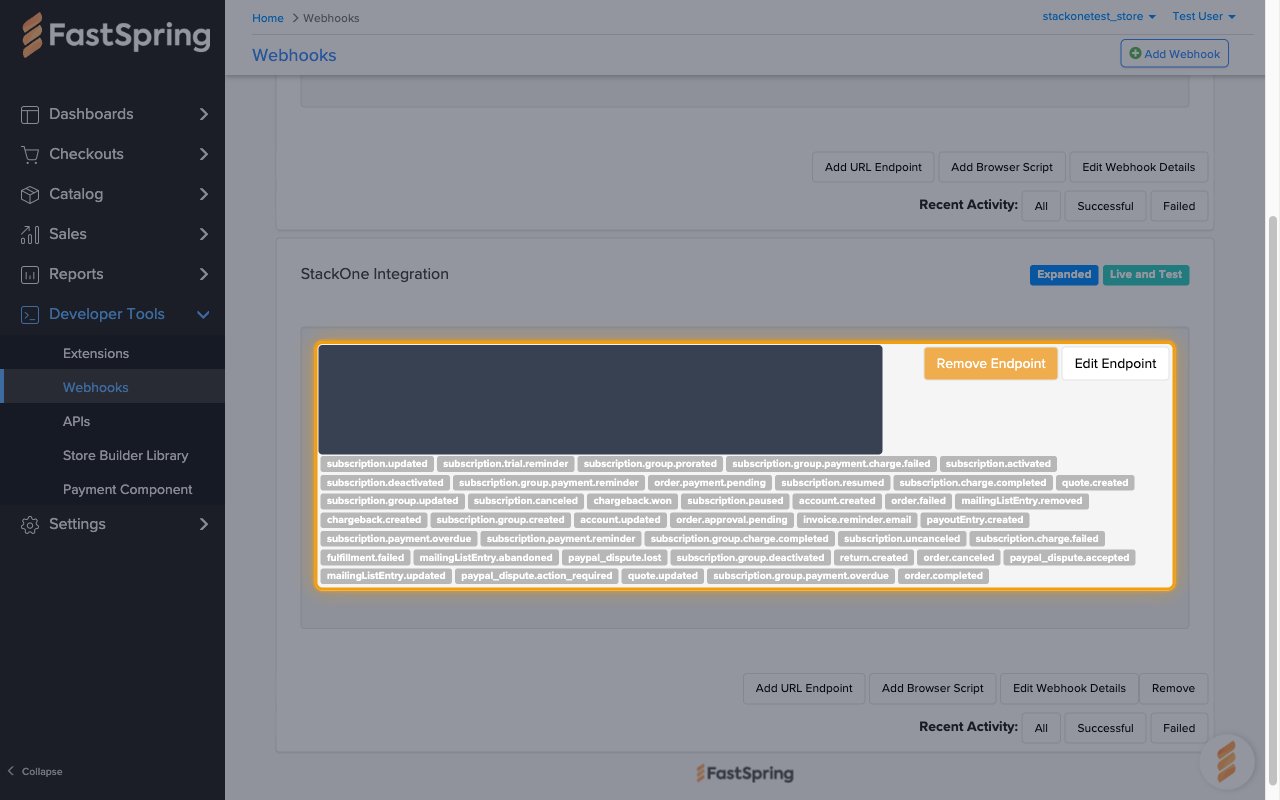Click the Reports icon

[x=30, y=274]
